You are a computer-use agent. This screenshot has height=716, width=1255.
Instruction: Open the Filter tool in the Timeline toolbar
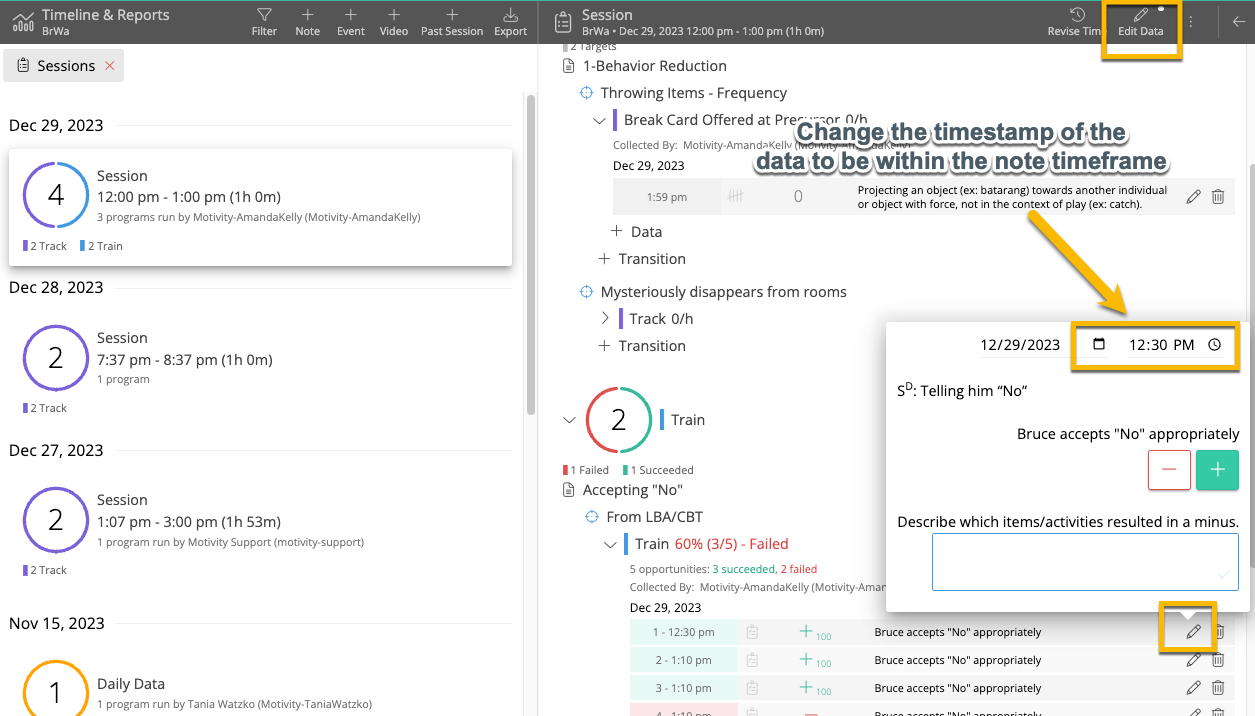tap(263, 20)
